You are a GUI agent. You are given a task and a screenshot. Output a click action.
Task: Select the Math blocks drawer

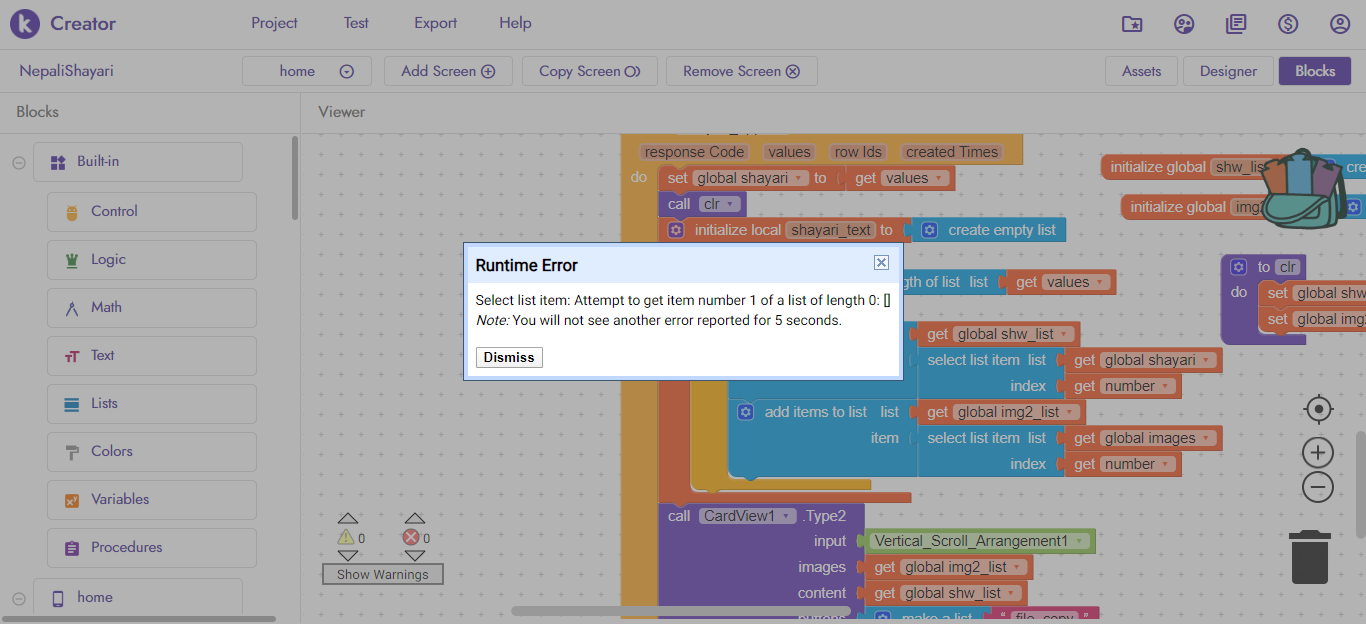[x=152, y=308]
